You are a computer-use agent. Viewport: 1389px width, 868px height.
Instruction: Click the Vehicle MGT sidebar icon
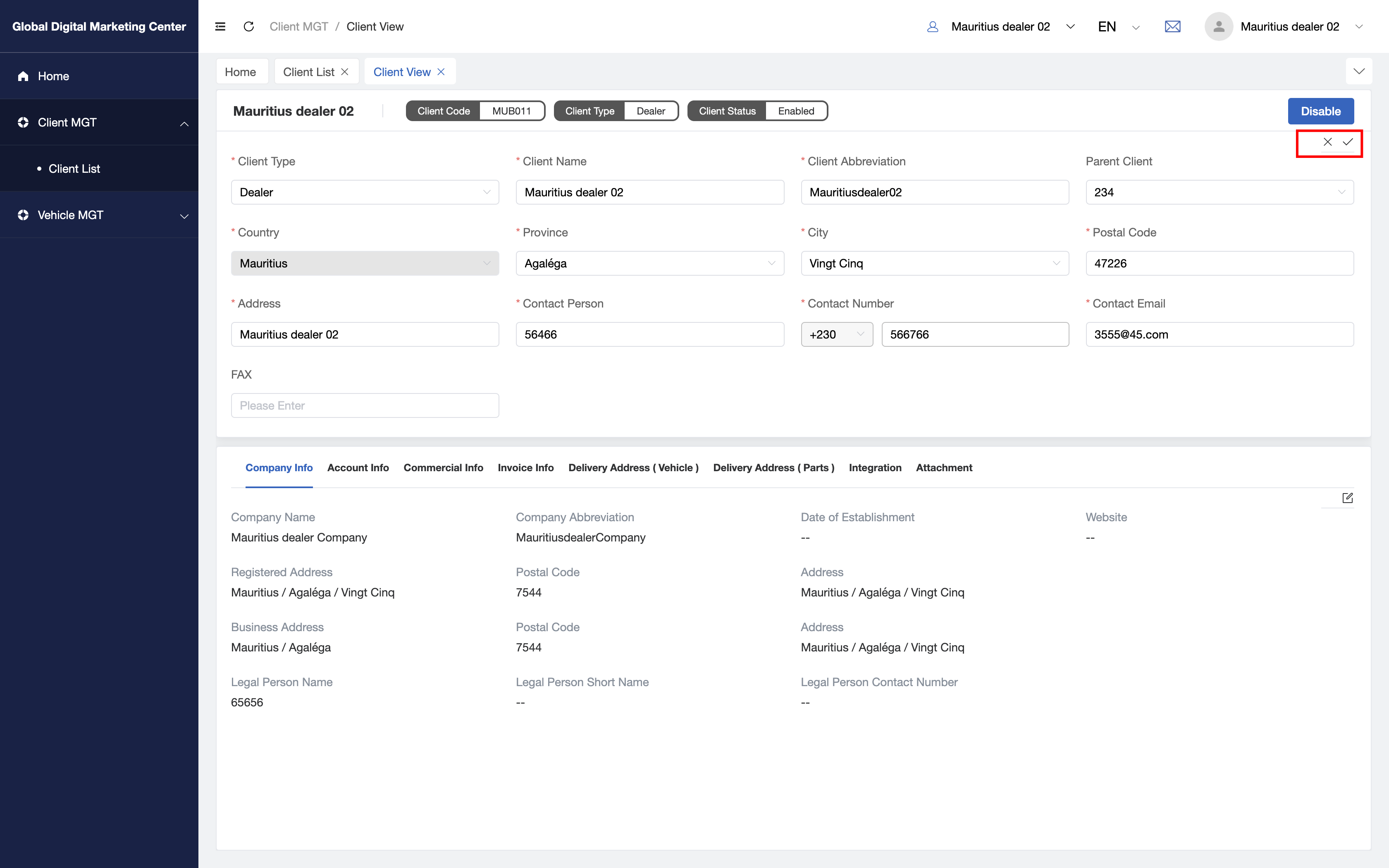click(x=23, y=215)
